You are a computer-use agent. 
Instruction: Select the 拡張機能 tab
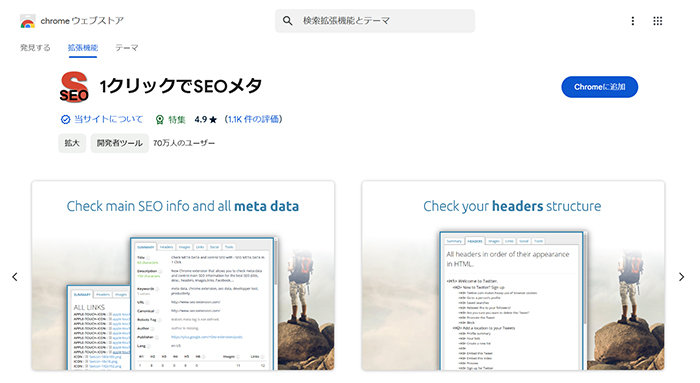[83, 47]
